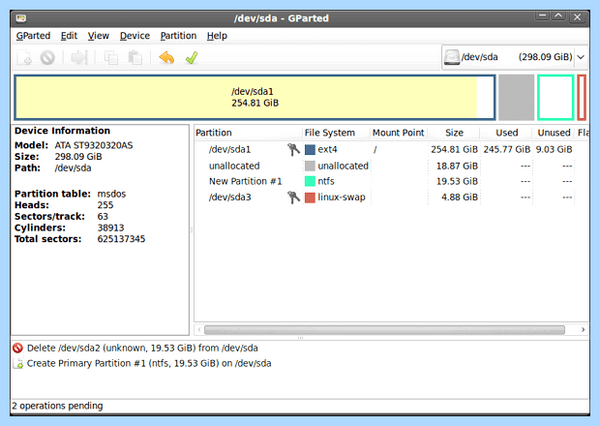Image resolution: width=600 pixels, height=426 pixels.
Task: Click the New partition toolbar icon
Action: [24, 58]
